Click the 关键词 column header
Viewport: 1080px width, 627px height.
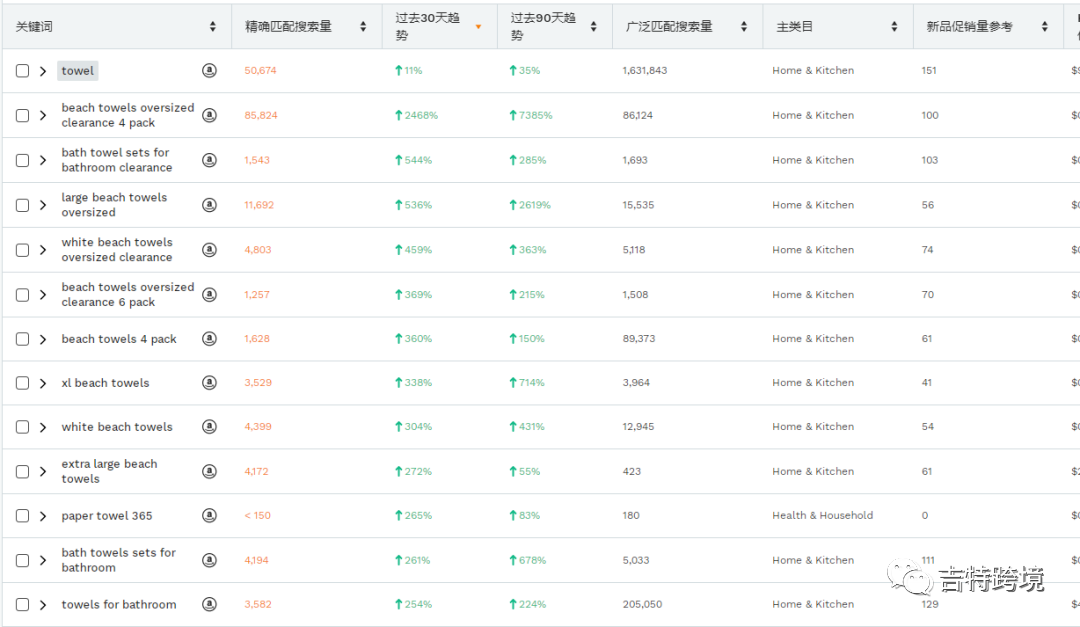click(117, 26)
